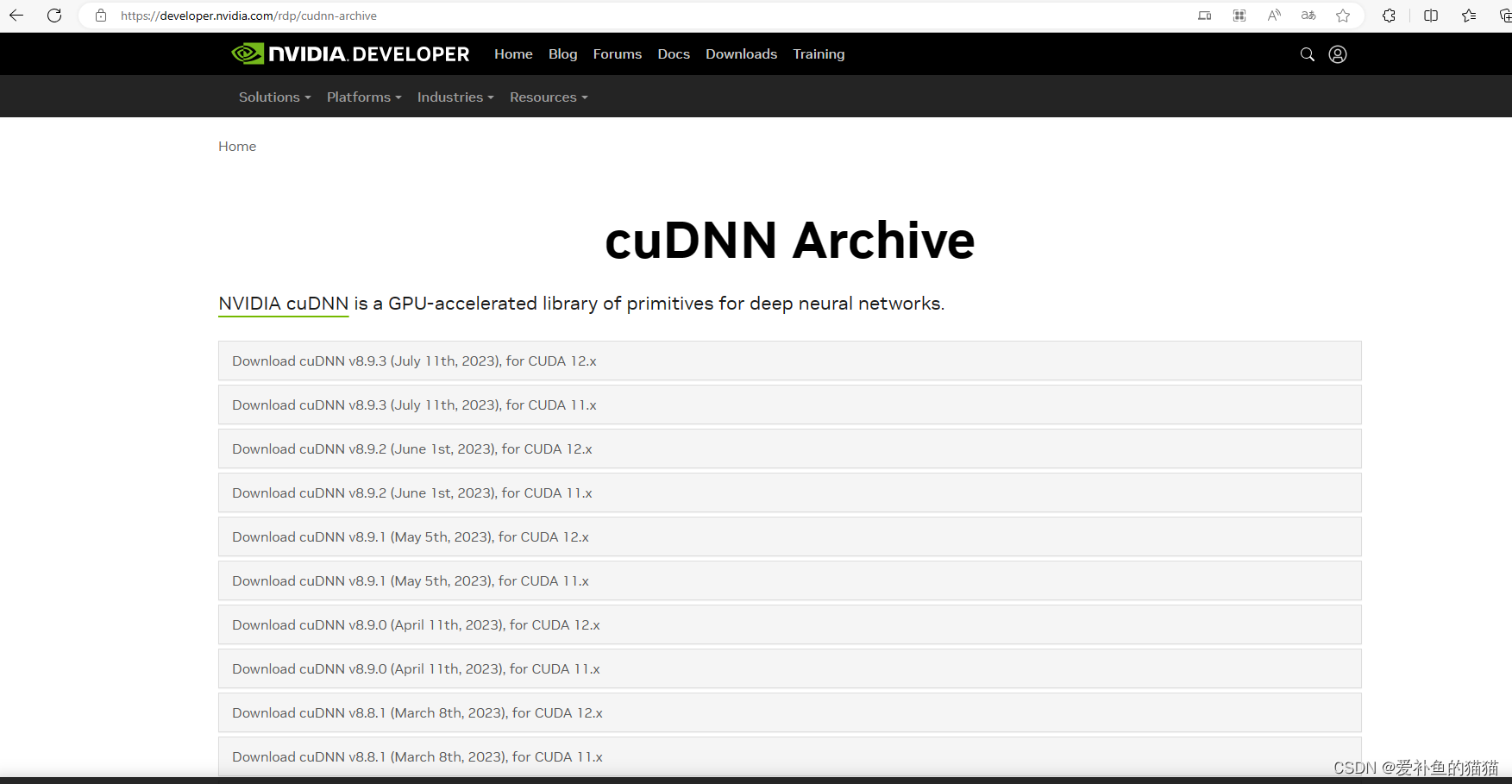Expand cuDNN v8.8.1 for CUDA 12.x

pos(789,712)
